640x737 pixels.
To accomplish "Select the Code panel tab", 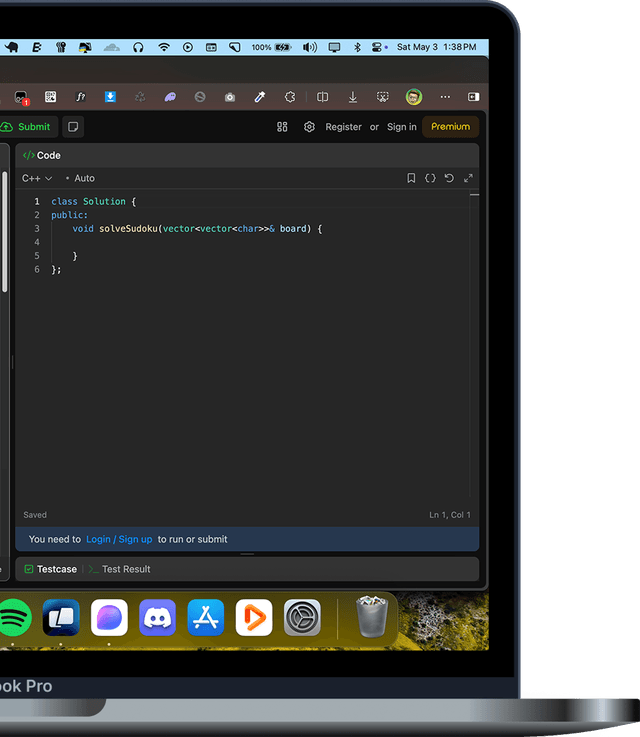I will click(x=42, y=155).
